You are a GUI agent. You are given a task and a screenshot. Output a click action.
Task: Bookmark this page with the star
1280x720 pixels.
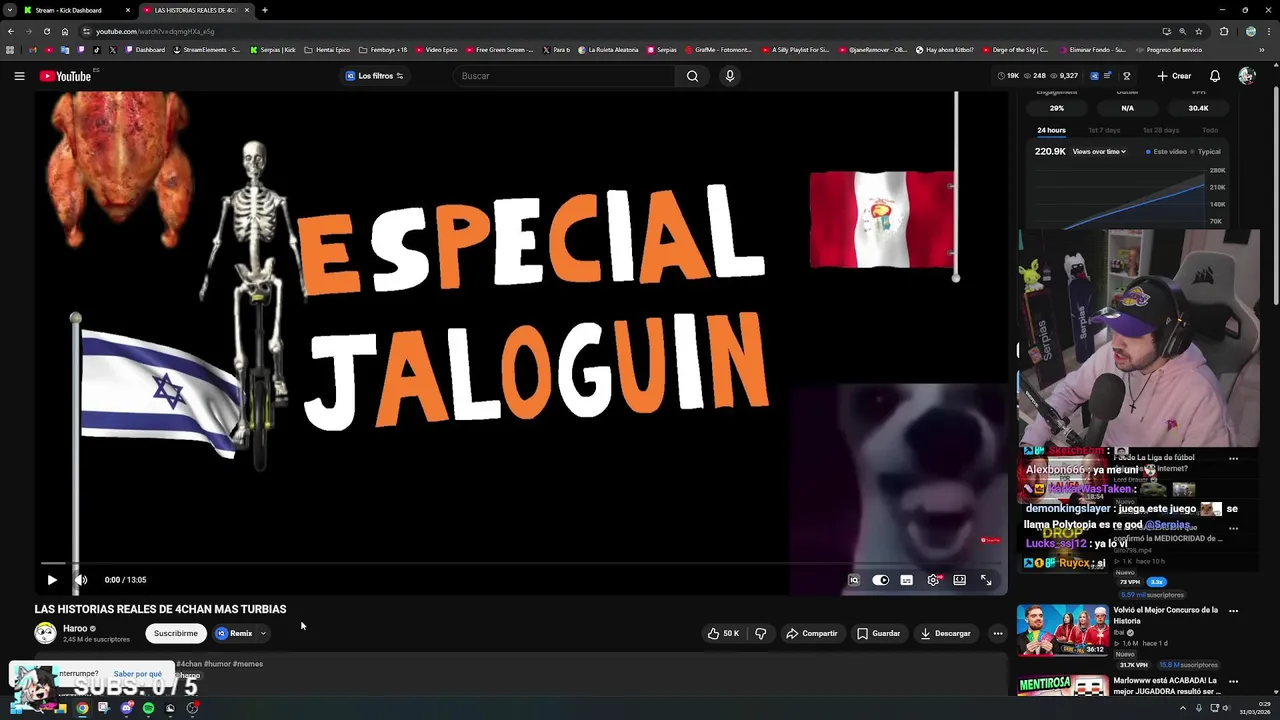(x=1197, y=31)
